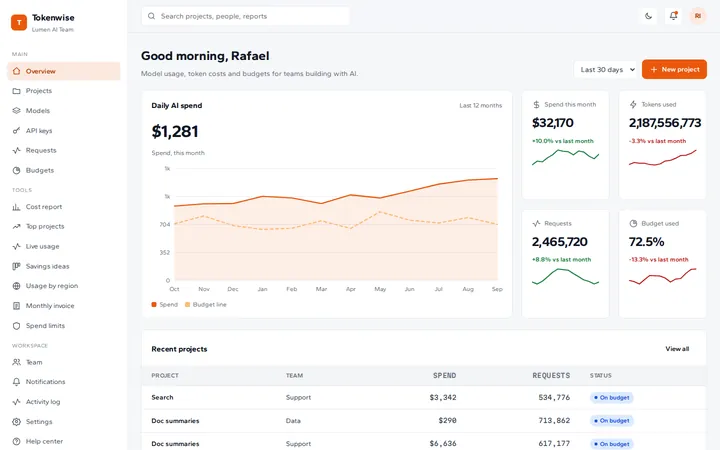
Task: Open user avatar menu in top bar
Action: (x=698, y=16)
